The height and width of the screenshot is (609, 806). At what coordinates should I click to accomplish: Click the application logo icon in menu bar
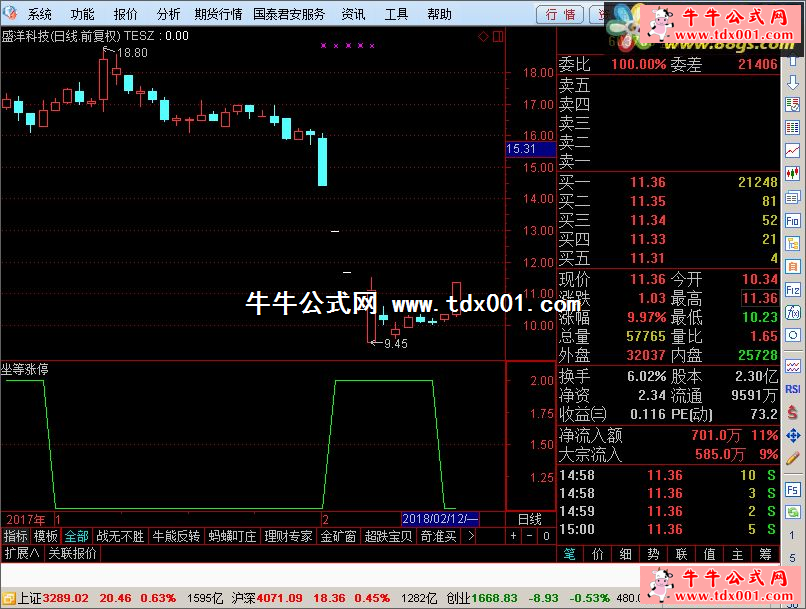tap(9, 13)
